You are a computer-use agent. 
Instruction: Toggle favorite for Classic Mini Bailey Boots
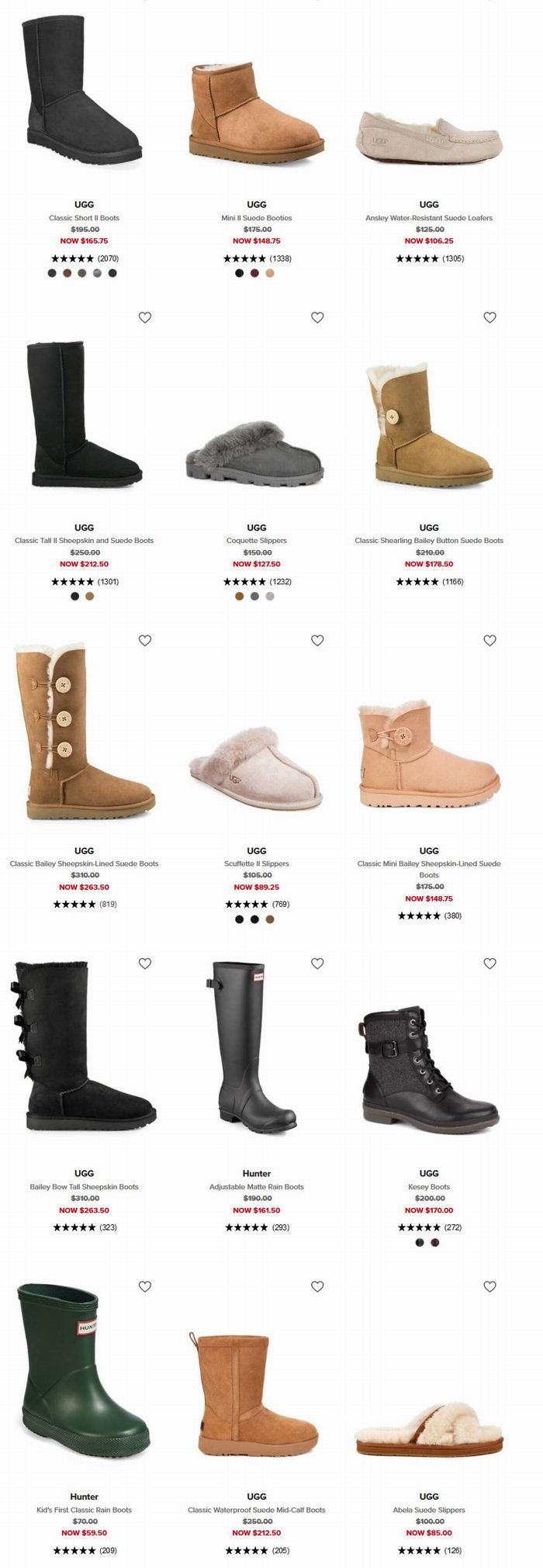click(489, 640)
